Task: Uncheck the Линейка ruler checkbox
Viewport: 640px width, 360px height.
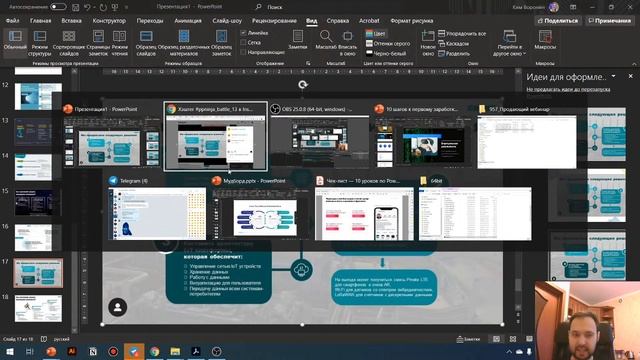Action: (243, 33)
